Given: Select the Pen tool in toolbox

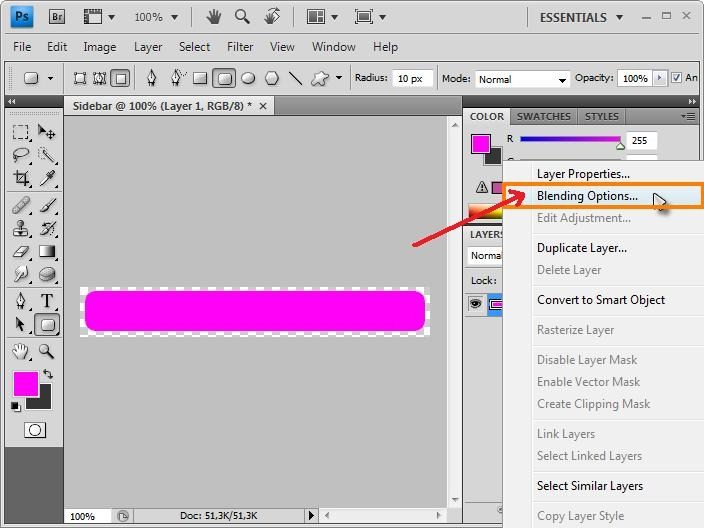Looking at the screenshot, I should [x=21, y=301].
